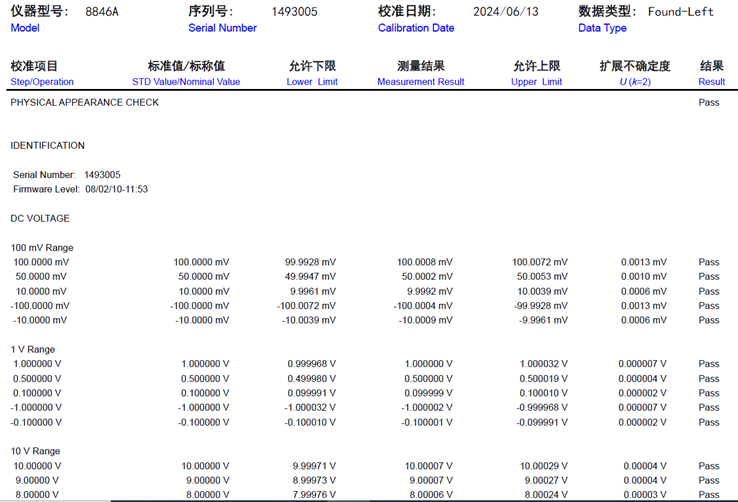
Task: Click lower limit 8.99973 V
Action: tap(314, 480)
